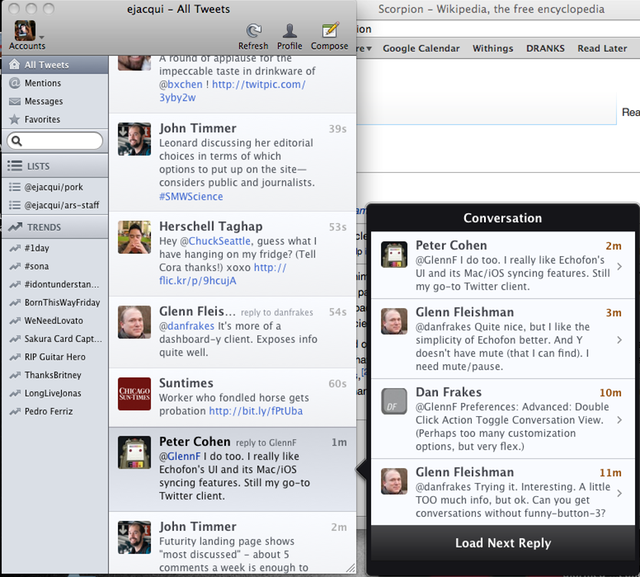
Task: Select the RIP Guitar Hero trend
Action: [56, 357]
